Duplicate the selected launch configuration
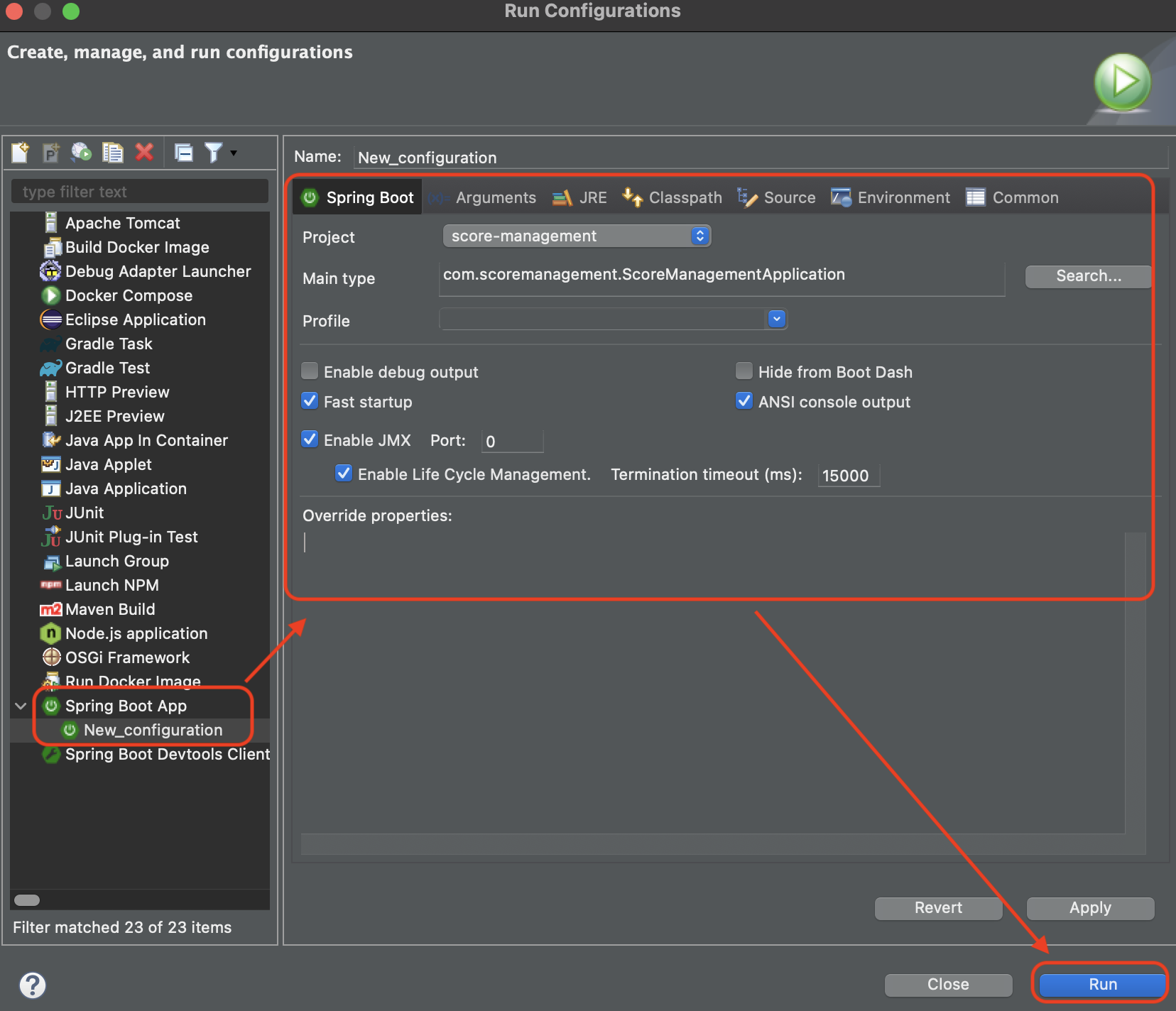Image resolution: width=1176 pixels, height=1011 pixels. (x=113, y=152)
